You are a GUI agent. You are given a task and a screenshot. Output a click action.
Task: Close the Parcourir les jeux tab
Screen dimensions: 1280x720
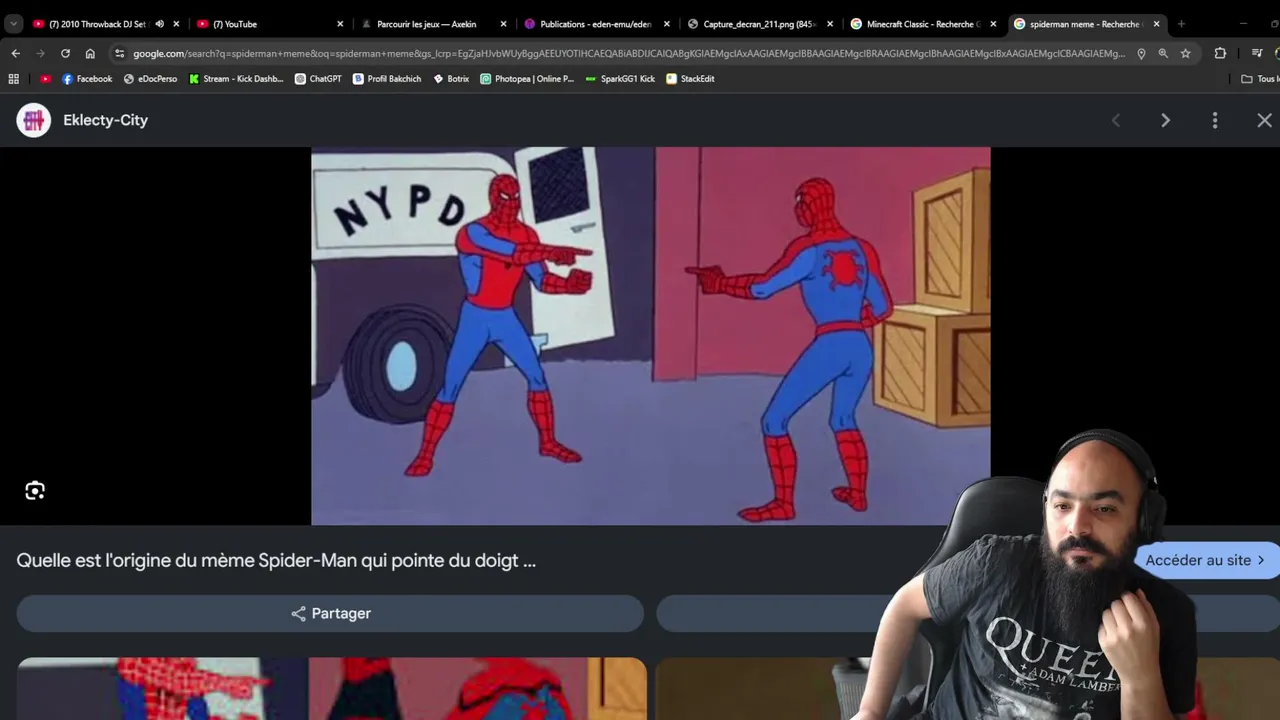(503, 24)
